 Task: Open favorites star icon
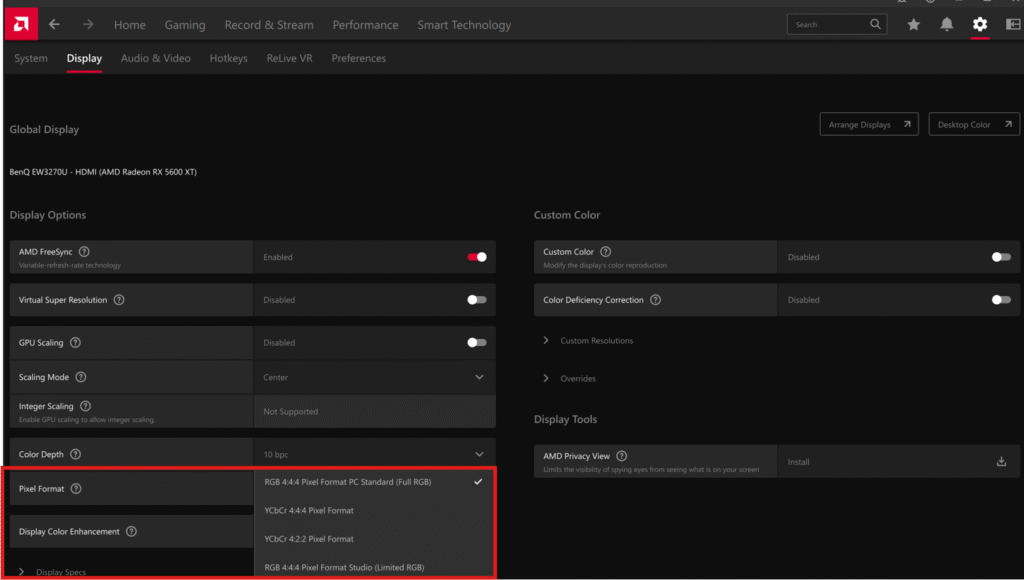pos(914,24)
